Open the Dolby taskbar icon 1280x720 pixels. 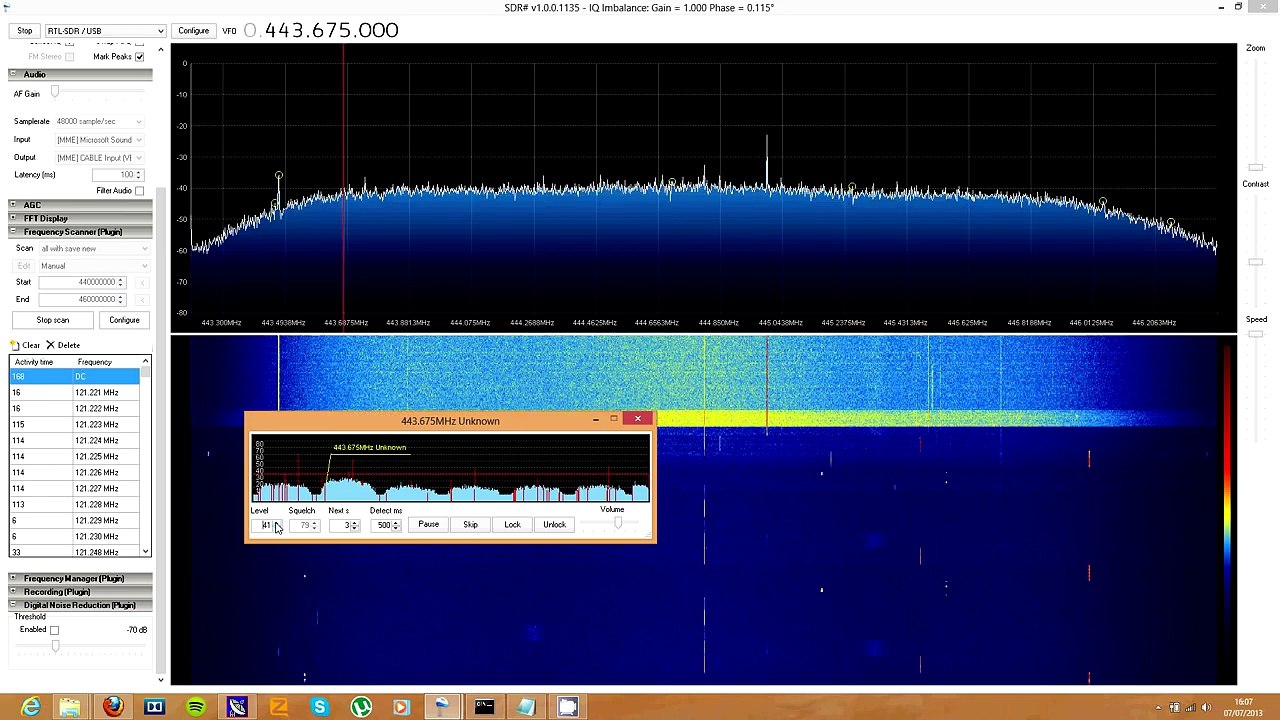tap(154, 707)
